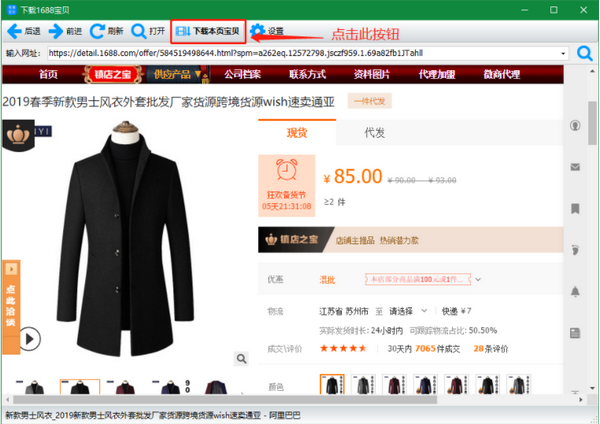This screenshot has width=600, height=424.
Task: Click the mail envelope icon in right sidebar
Action: 576,166
